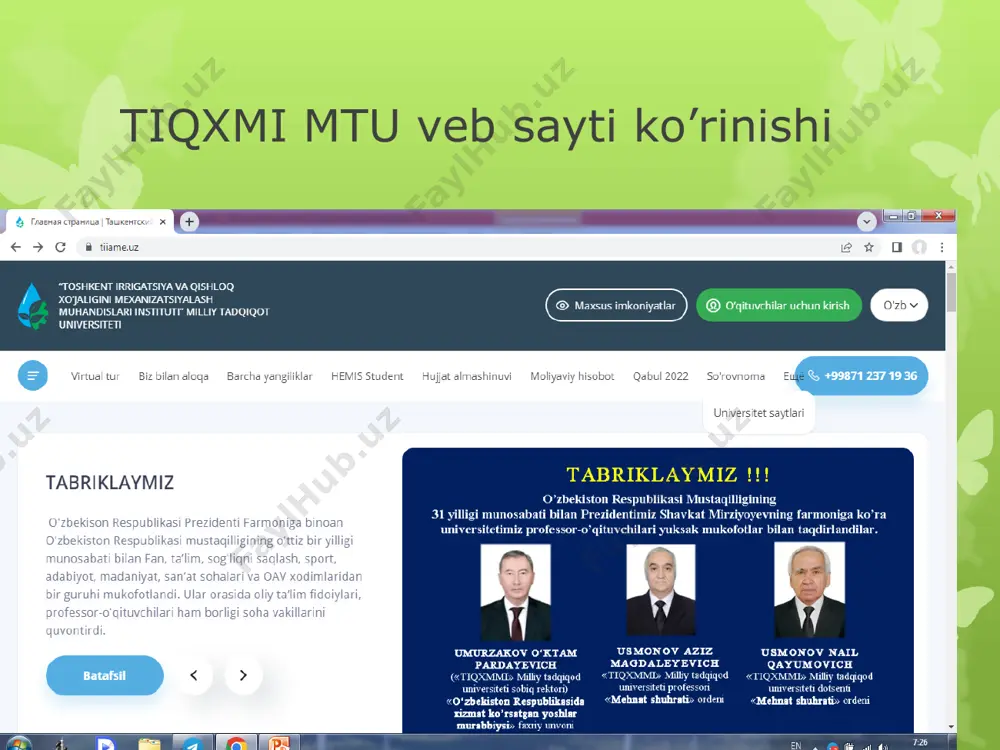Image resolution: width=1000 pixels, height=750 pixels.
Task: Open a new browser tab
Action: point(189,221)
